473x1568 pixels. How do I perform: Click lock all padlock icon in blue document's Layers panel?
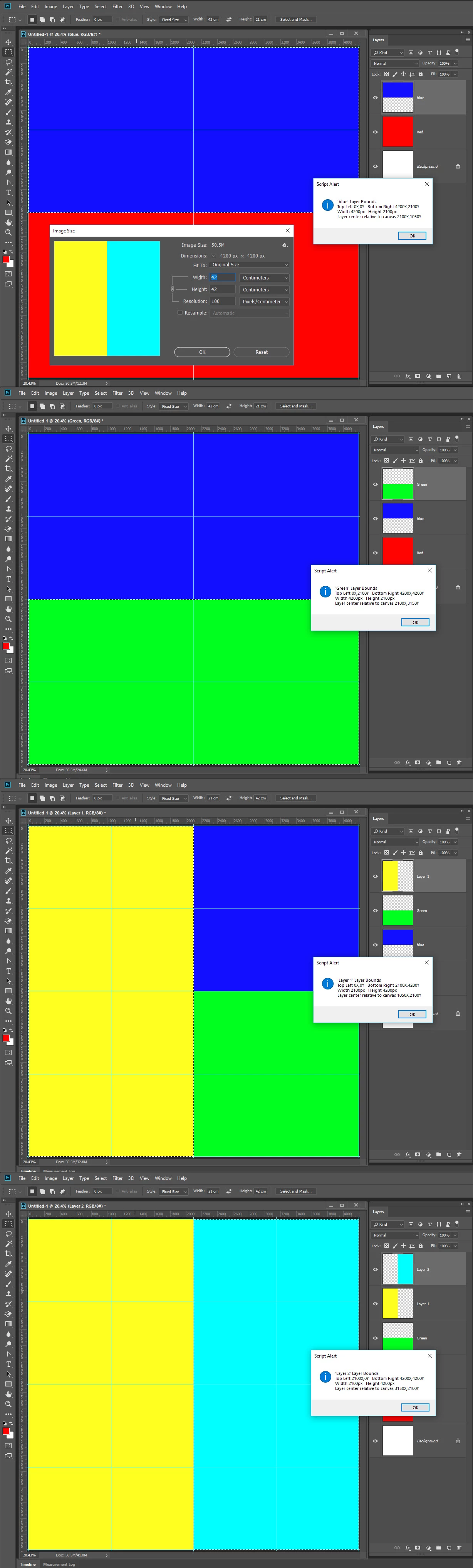[x=420, y=74]
